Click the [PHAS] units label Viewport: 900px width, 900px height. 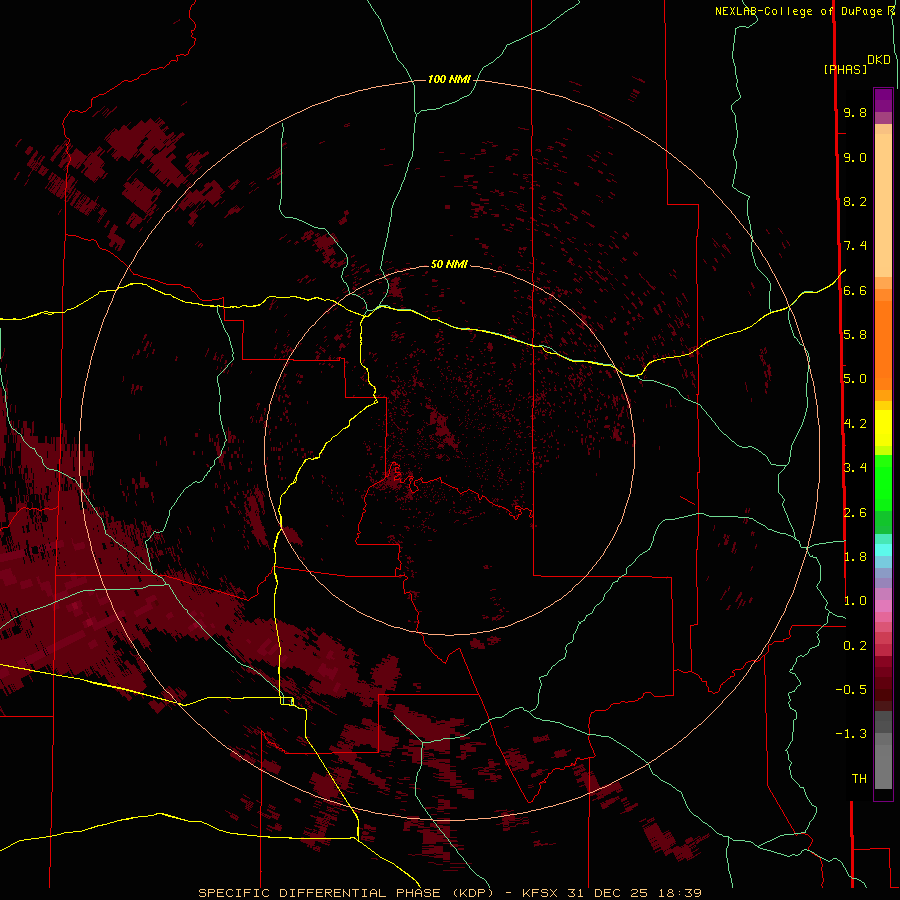pyautogui.click(x=845, y=69)
